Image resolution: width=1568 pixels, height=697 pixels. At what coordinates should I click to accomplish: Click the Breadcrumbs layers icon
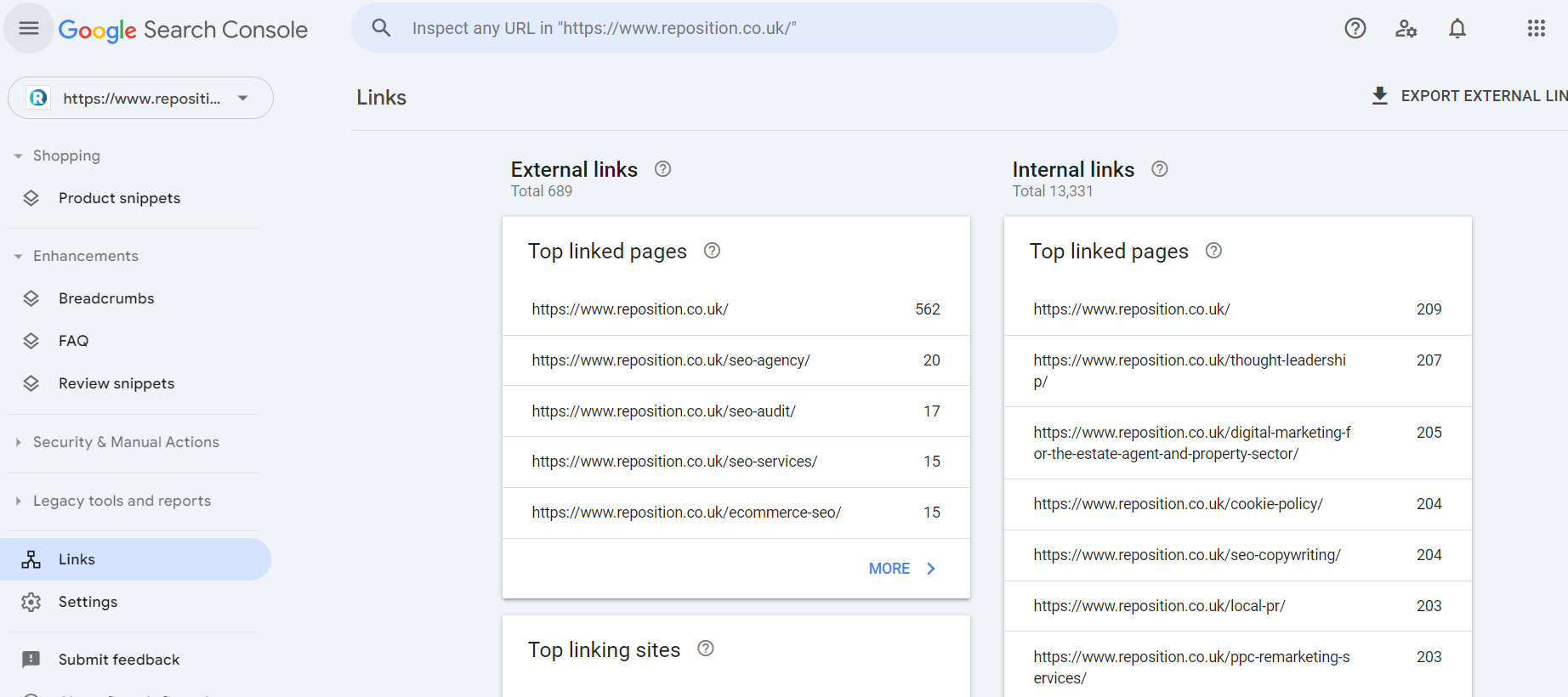tap(31, 298)
